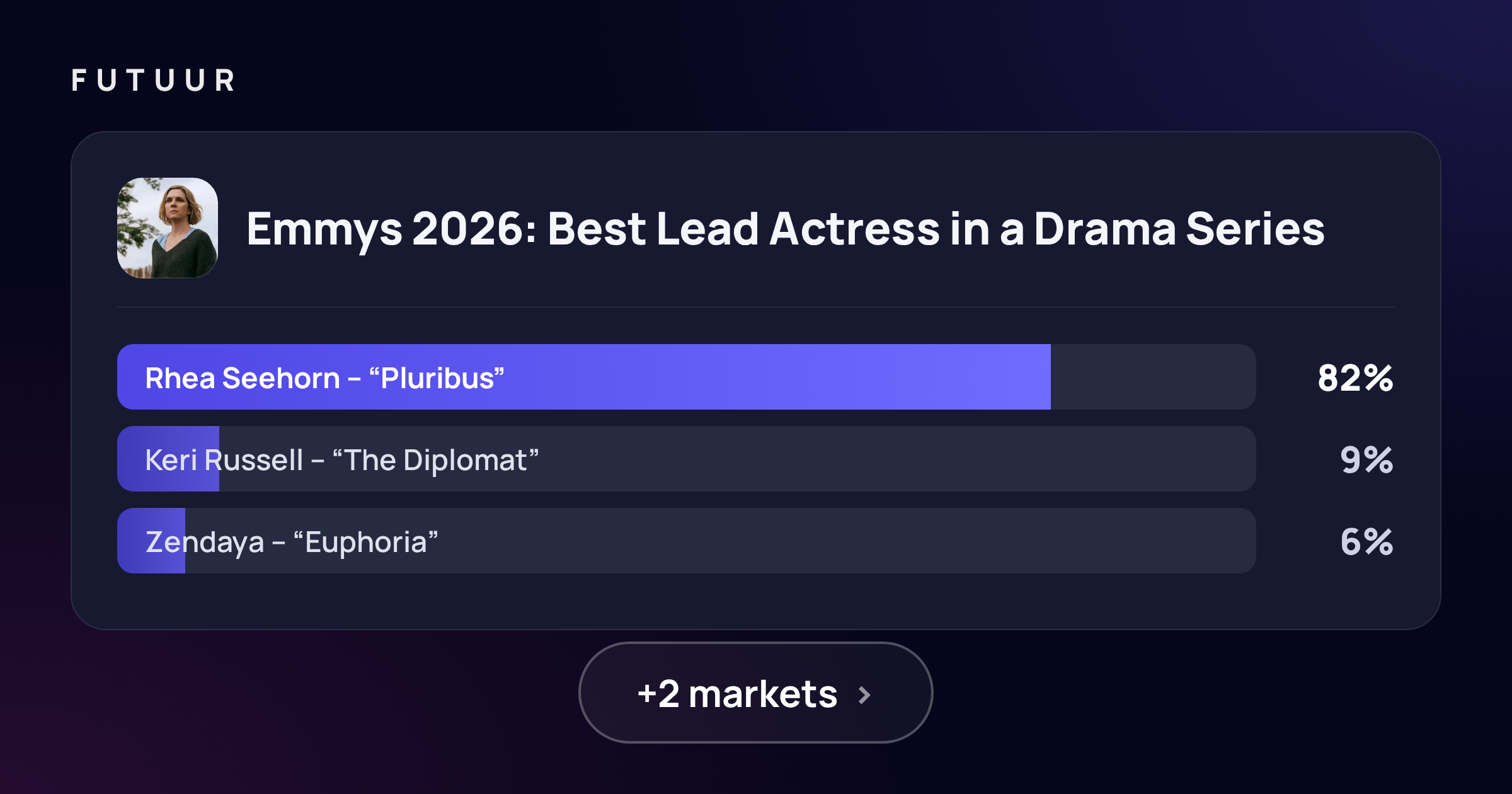Image resolution: width=1512 pixels, height=794 pixels.
Task: Click the 82% probability value
Action: coord(1355,378)
